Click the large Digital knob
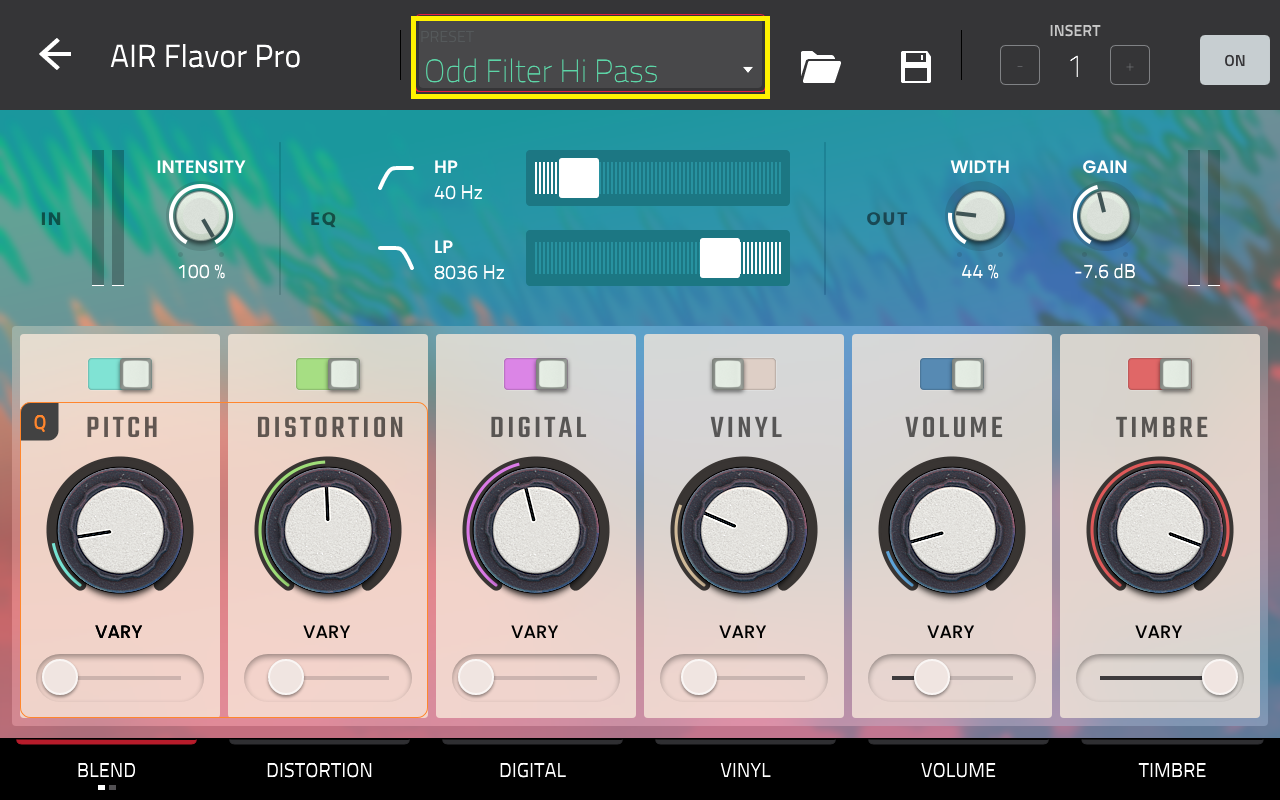 point(536,530)
